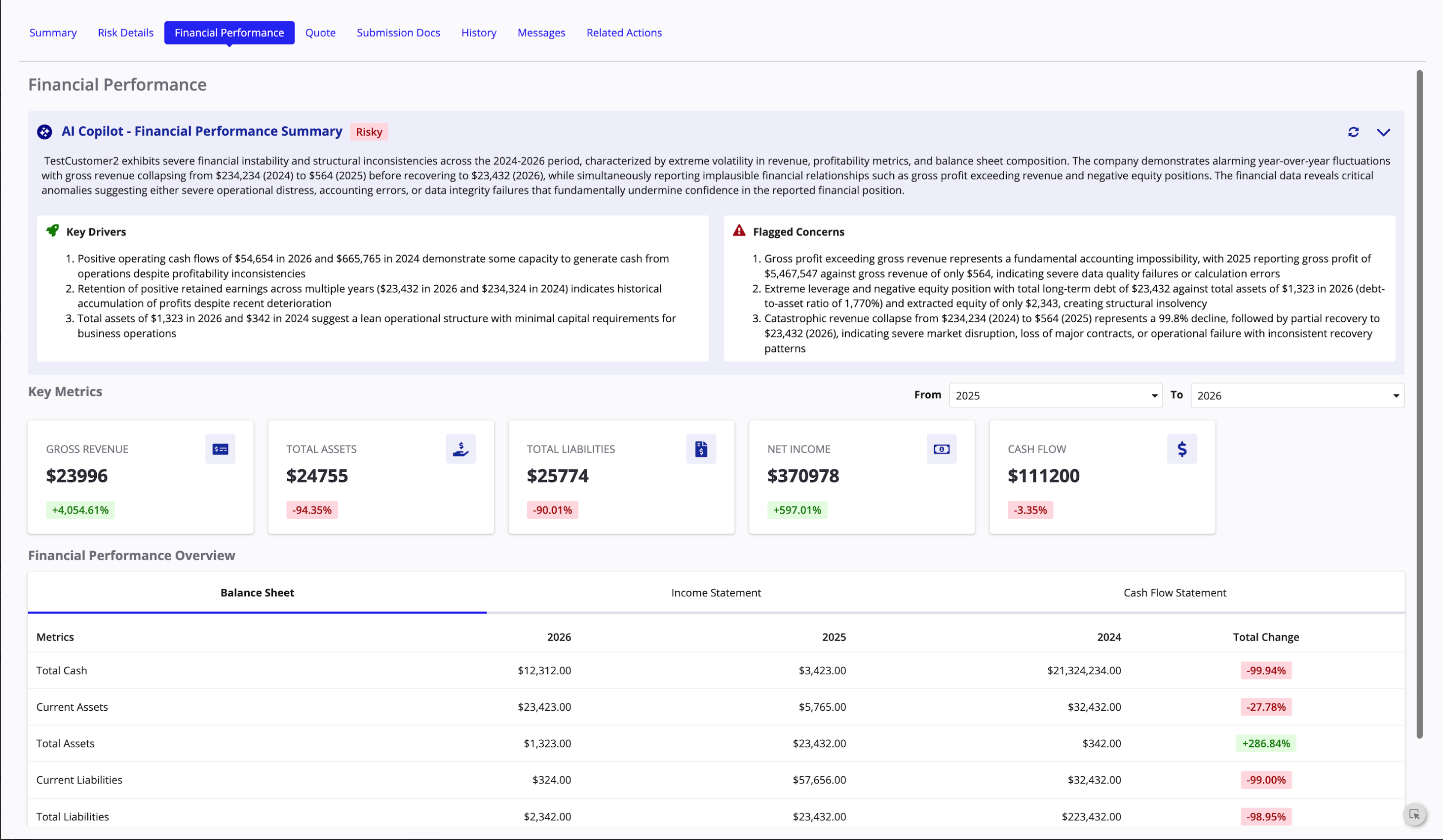The image size is (1443, 840).
Task: Click the +286.84% Total Assets change badge
Action: pos(1266,744)
